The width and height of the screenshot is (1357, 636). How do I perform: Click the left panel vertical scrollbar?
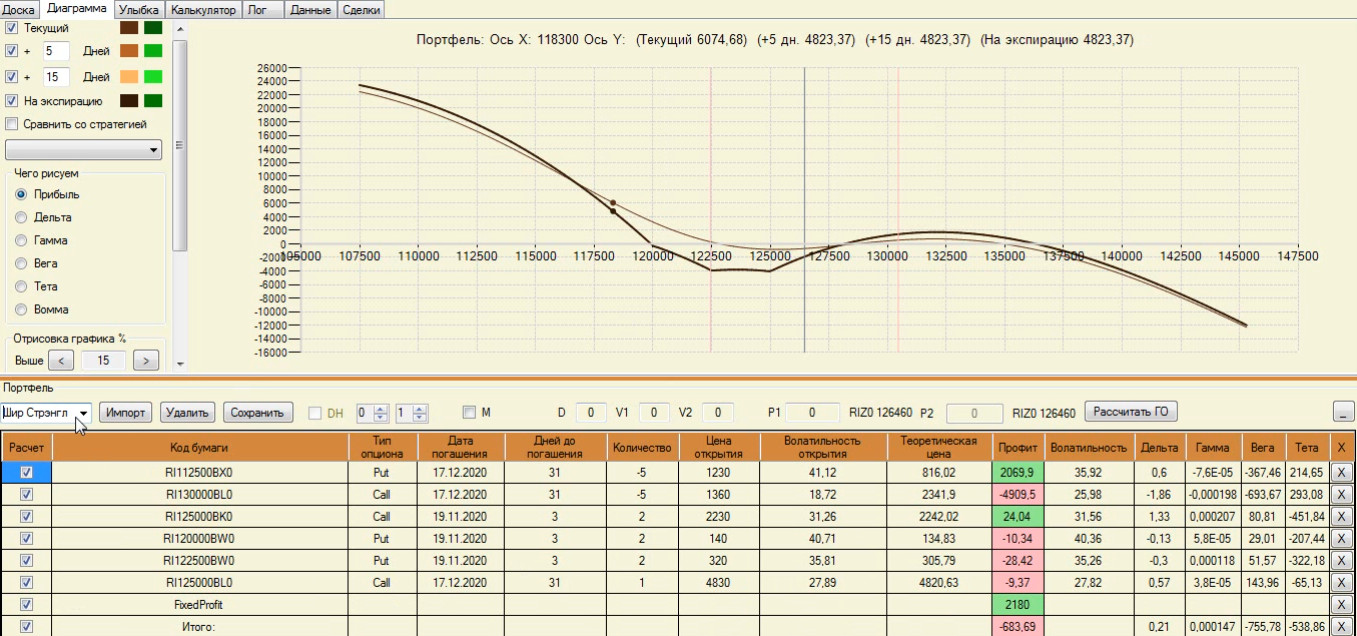(x=180, y=145)
